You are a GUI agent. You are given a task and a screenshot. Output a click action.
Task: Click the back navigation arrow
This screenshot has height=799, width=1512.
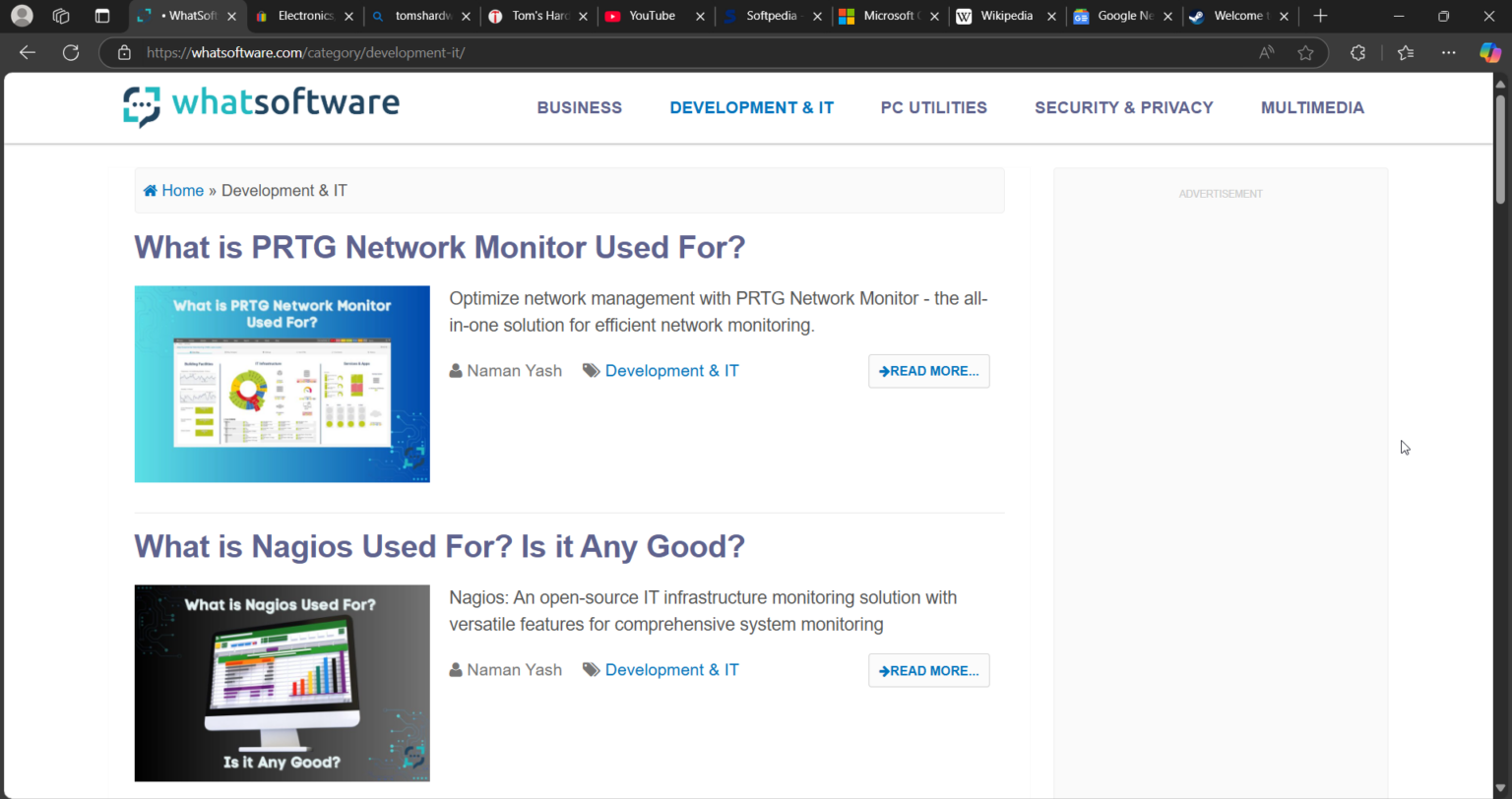[x=26, y=52]
